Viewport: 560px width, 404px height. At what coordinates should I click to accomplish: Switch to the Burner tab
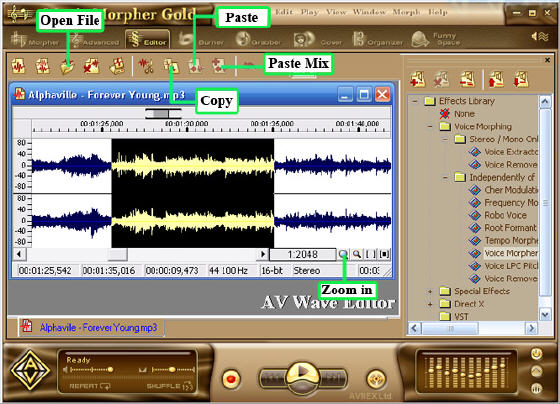pos(201,39)
